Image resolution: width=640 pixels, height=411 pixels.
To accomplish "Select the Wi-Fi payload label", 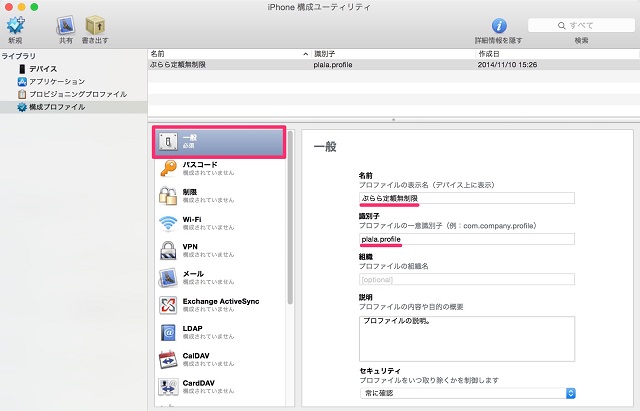I will click(192, 219).
